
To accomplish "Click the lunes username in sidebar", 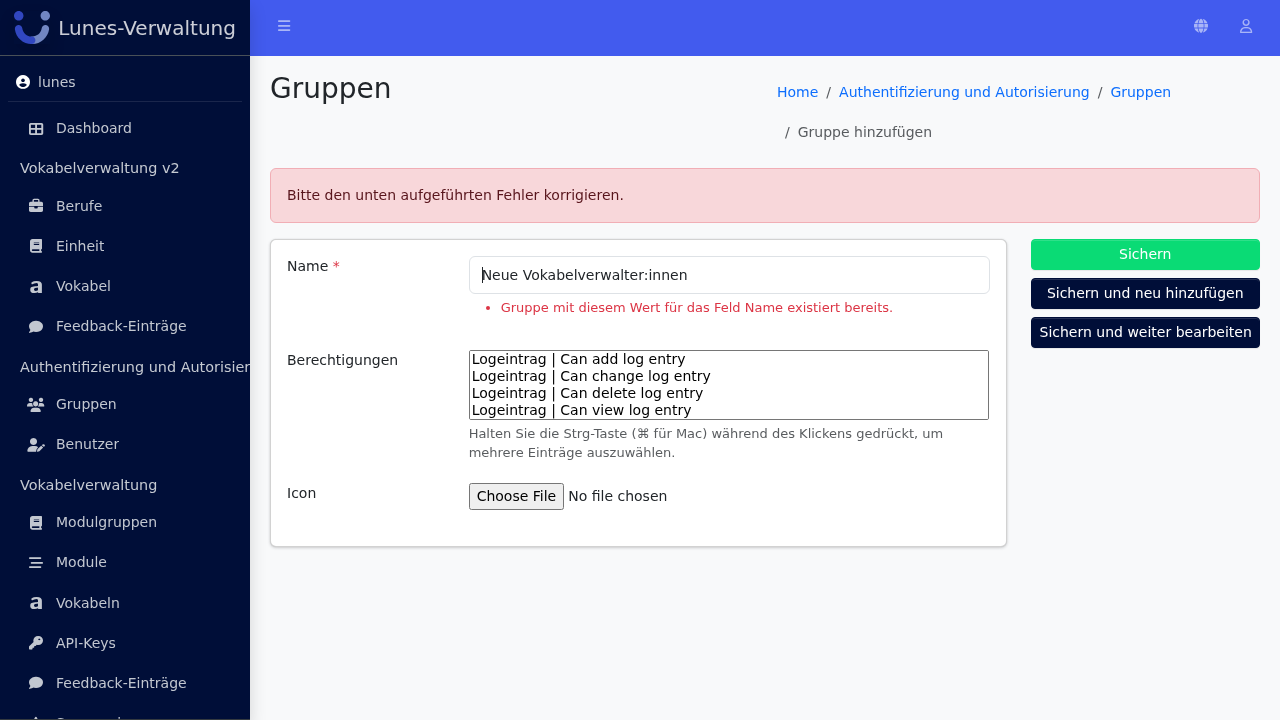I will [x=57, y=82].
